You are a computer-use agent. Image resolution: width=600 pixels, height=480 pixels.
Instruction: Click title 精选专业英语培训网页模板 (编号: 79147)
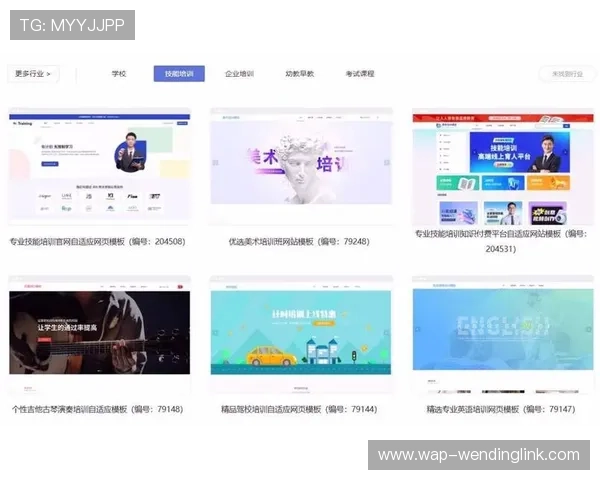coord(501,409)
